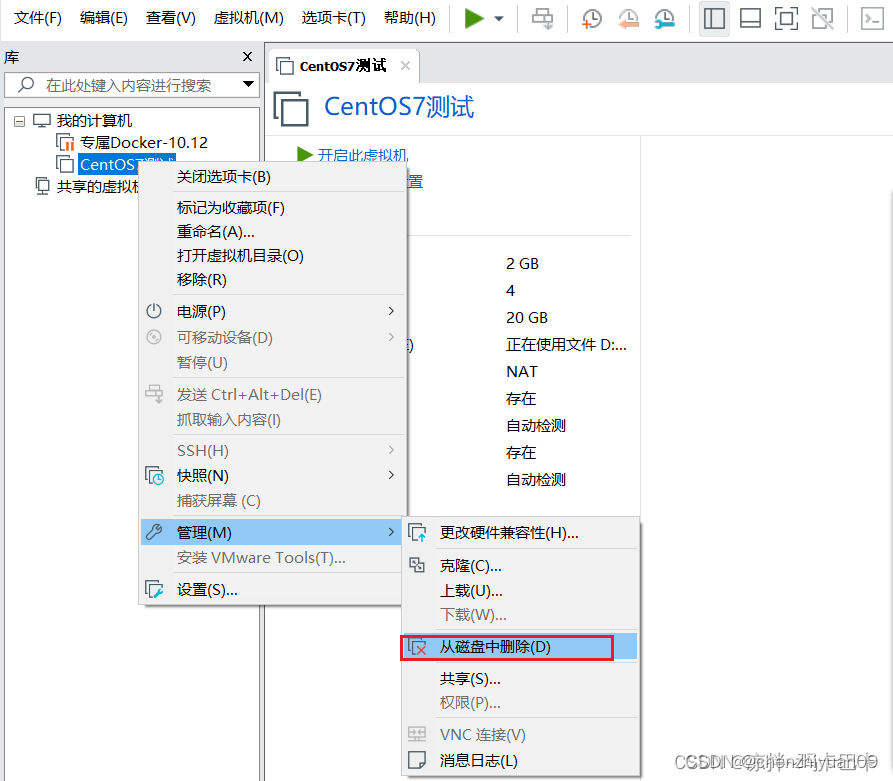
Task: Click the shared VMs tree icon
Action: point(42,186)
